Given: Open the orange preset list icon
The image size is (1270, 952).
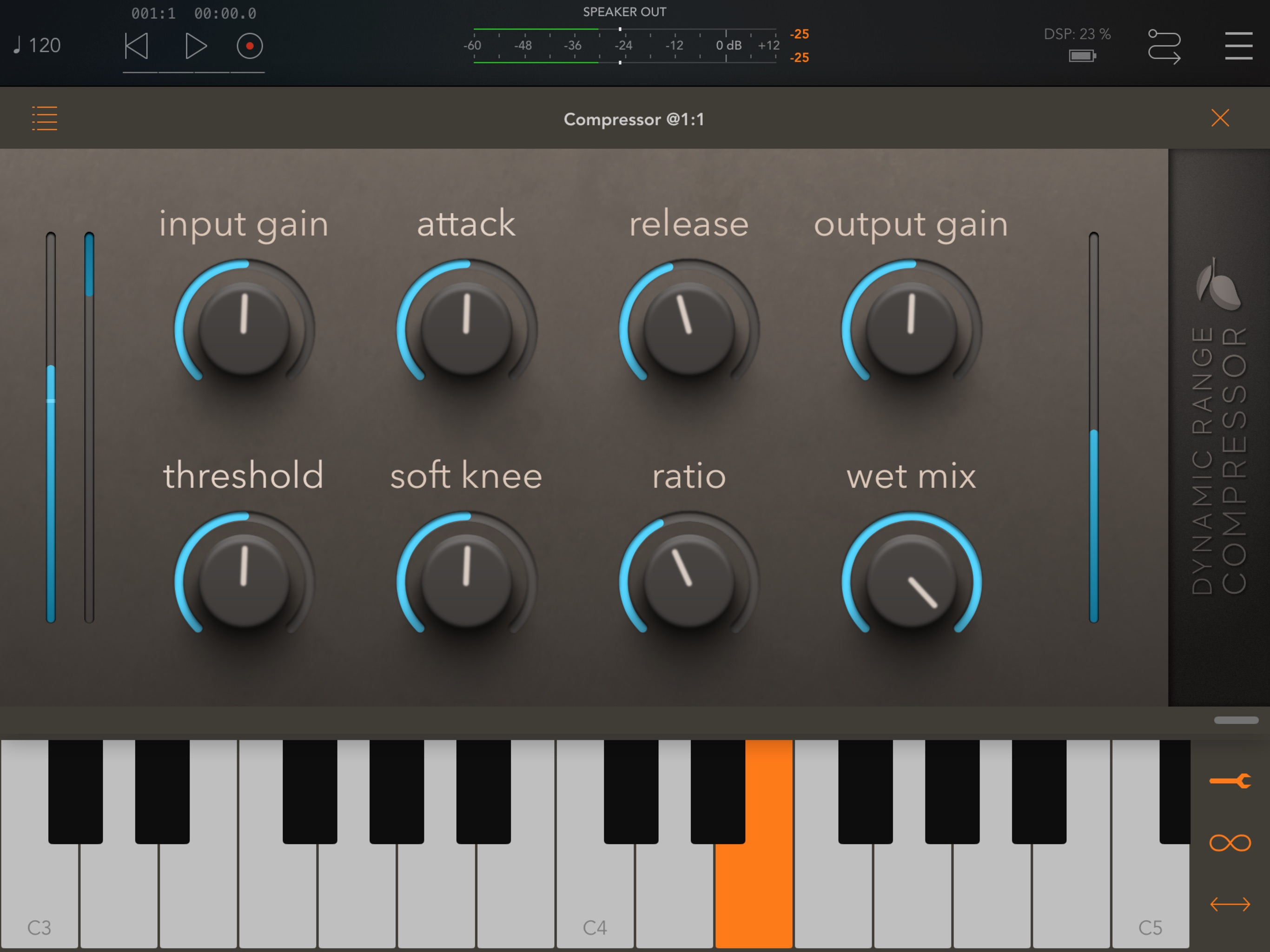Looking at the screenshot, I should tap(45, 118).
